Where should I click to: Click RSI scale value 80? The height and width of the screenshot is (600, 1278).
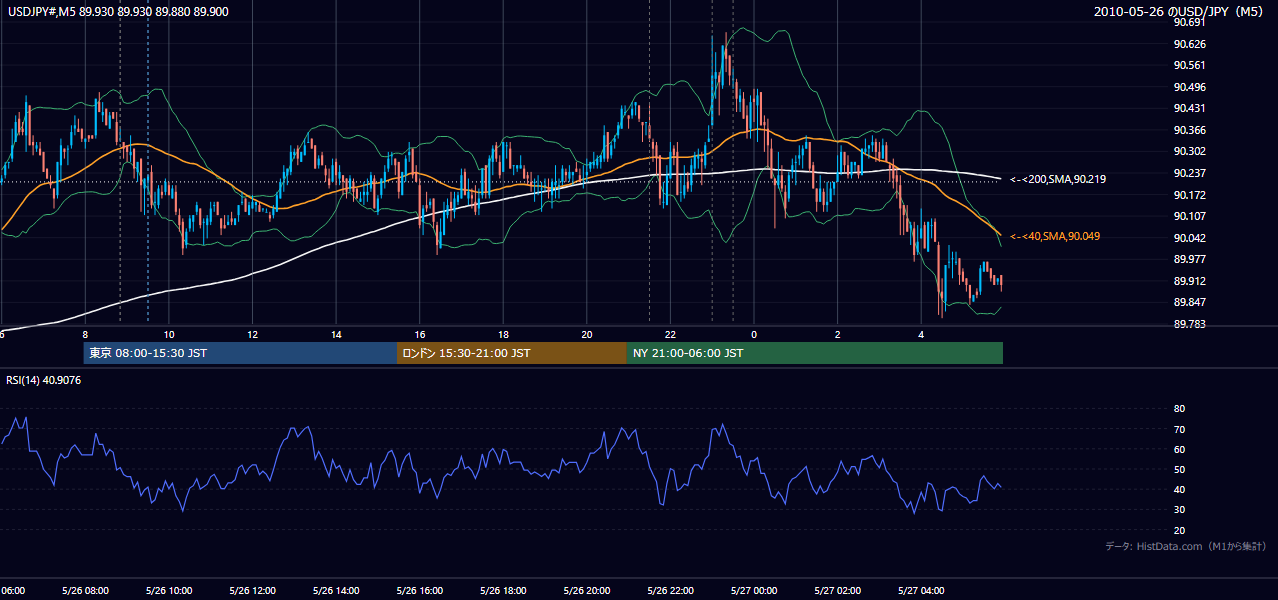[1180, 409]
